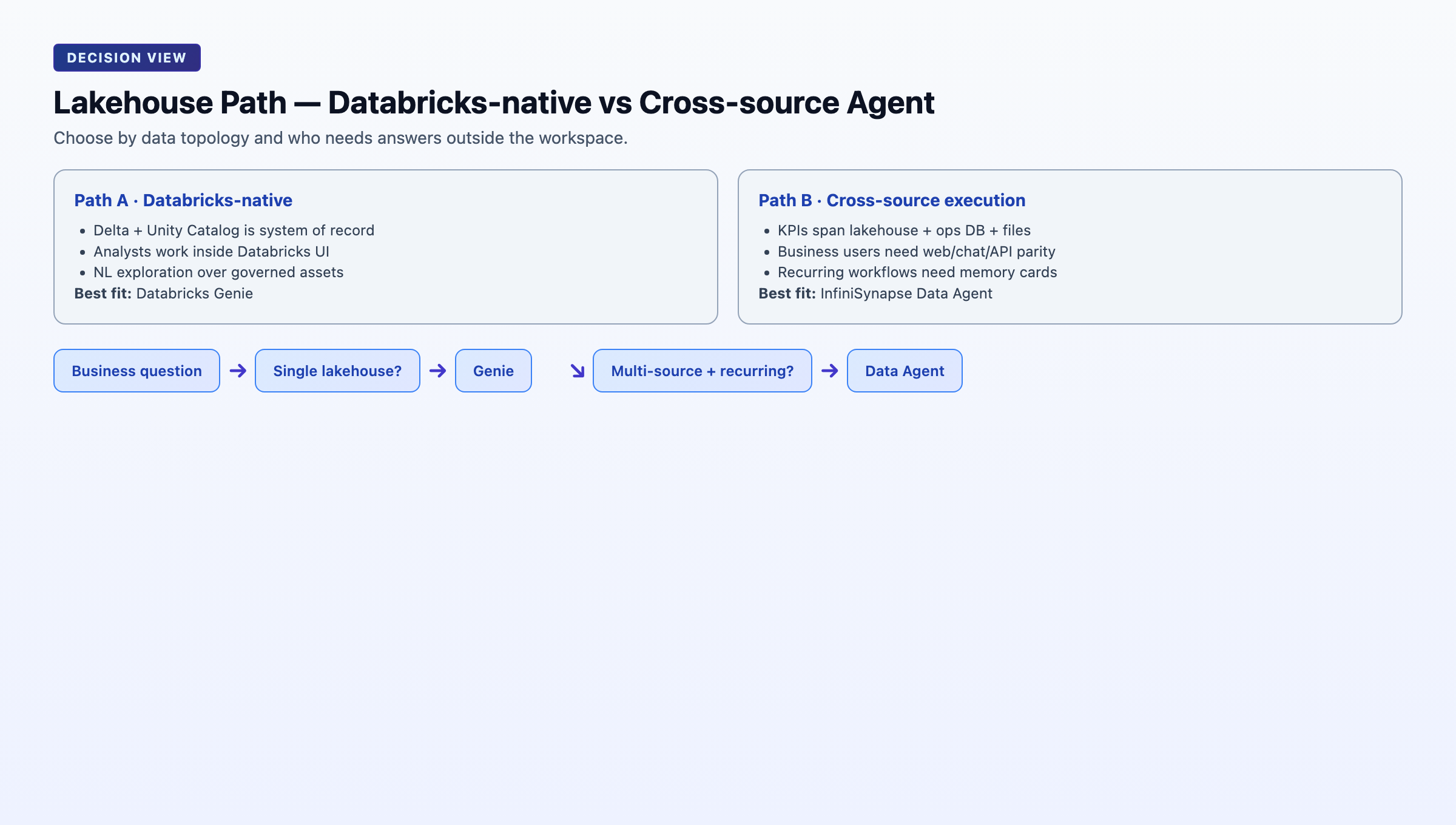Image resolution: width=1456 pixels, height=825 pixels.
Task: Click 'Path B · Cross-source execution' heading
Action: point(892,200)
